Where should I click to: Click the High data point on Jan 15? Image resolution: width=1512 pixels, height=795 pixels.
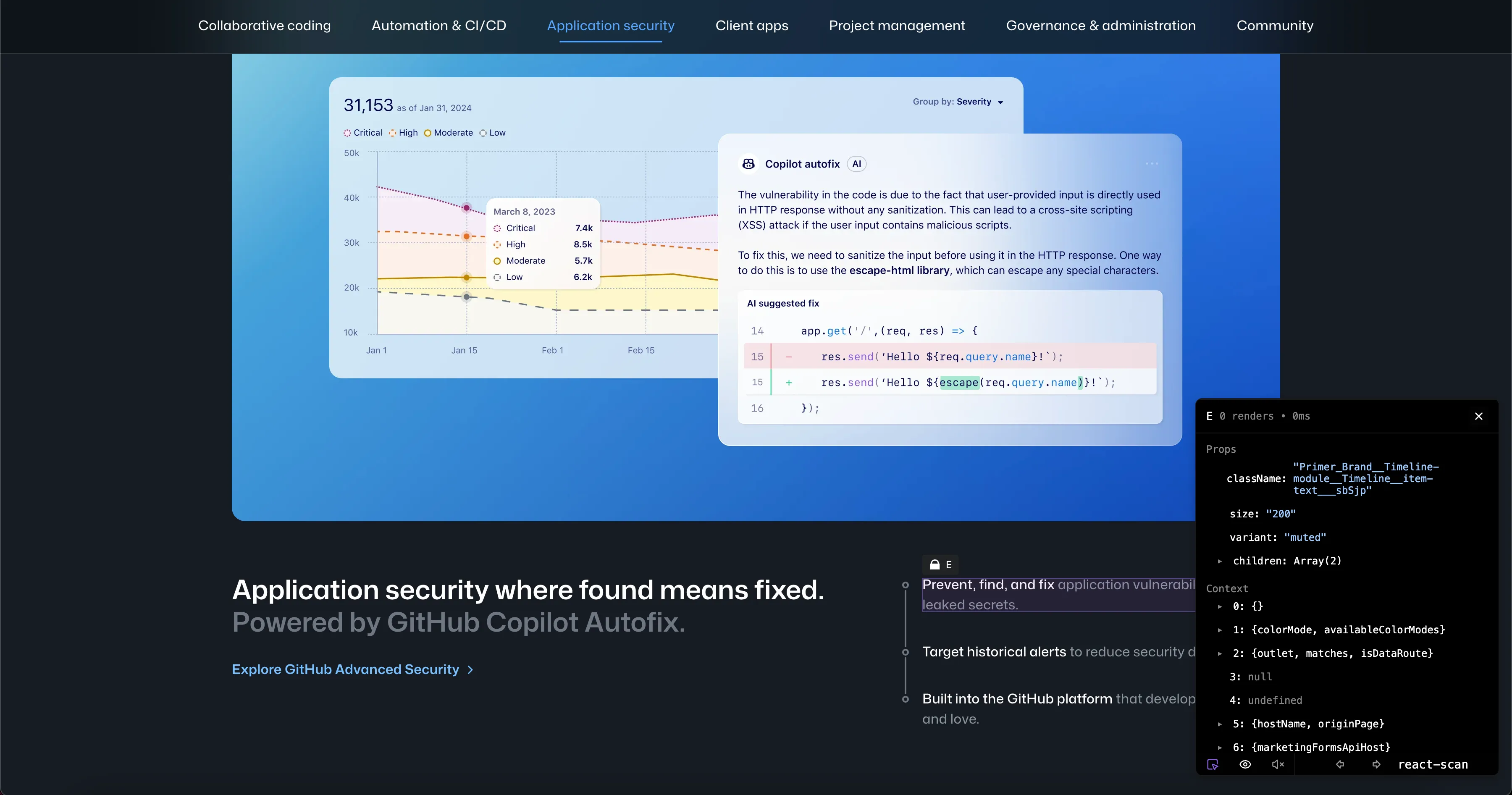467,236
